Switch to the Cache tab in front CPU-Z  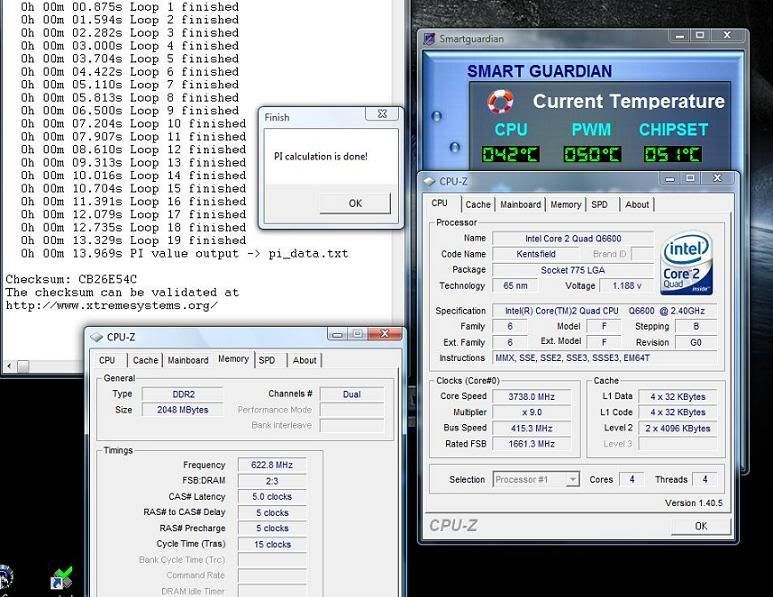point(478,205)
